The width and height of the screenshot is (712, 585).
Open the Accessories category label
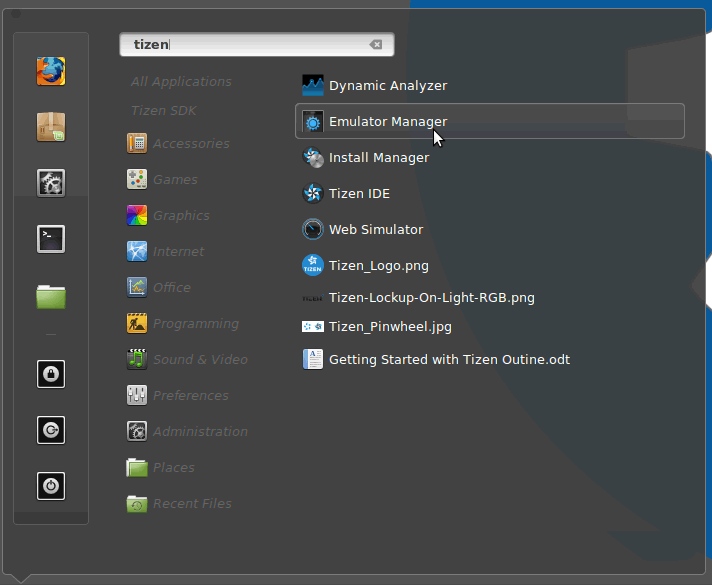pos(191,144)
